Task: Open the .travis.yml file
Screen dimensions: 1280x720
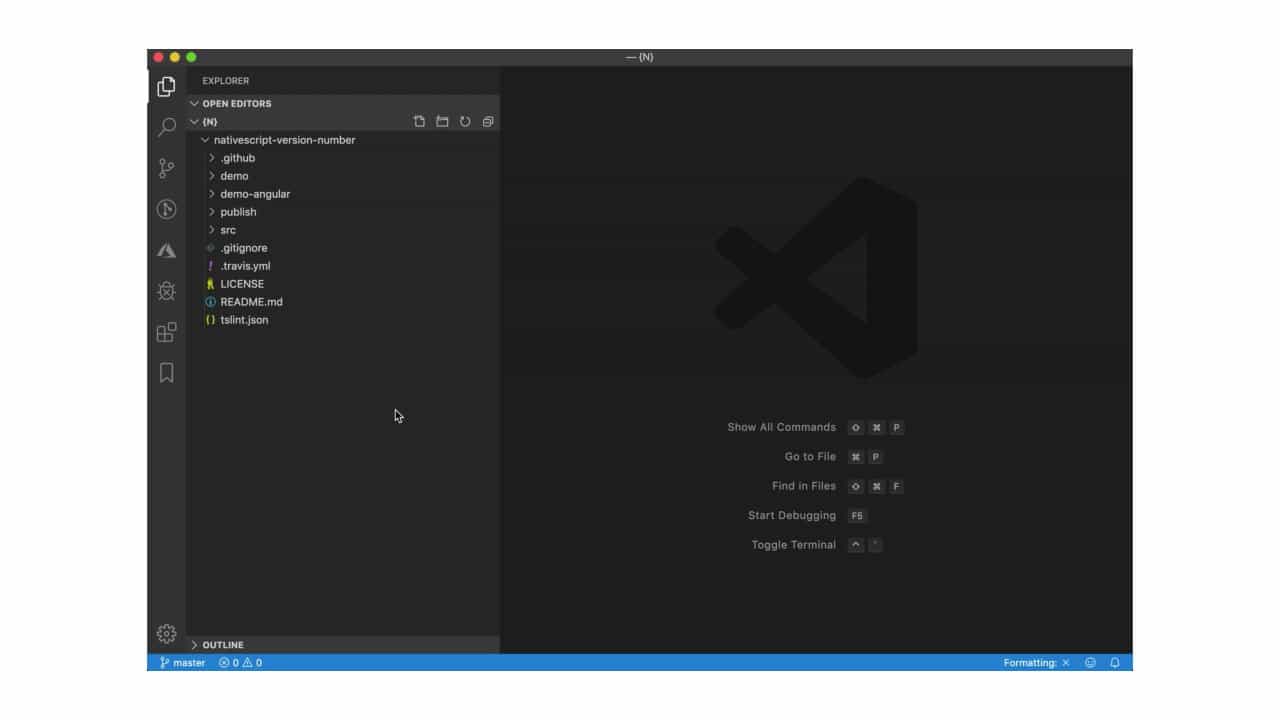Action: pos(343,266)
